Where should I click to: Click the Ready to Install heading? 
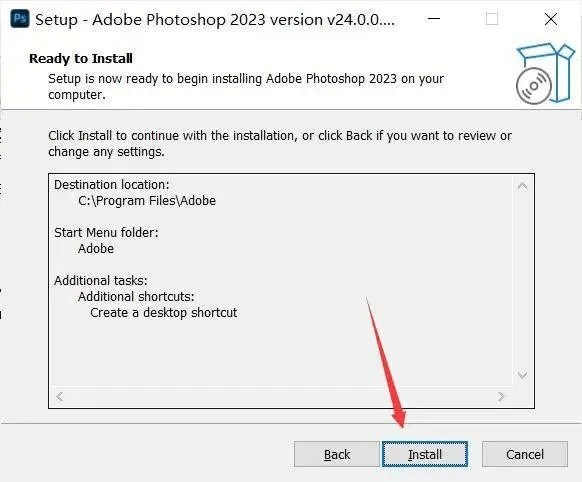point(81,59)
